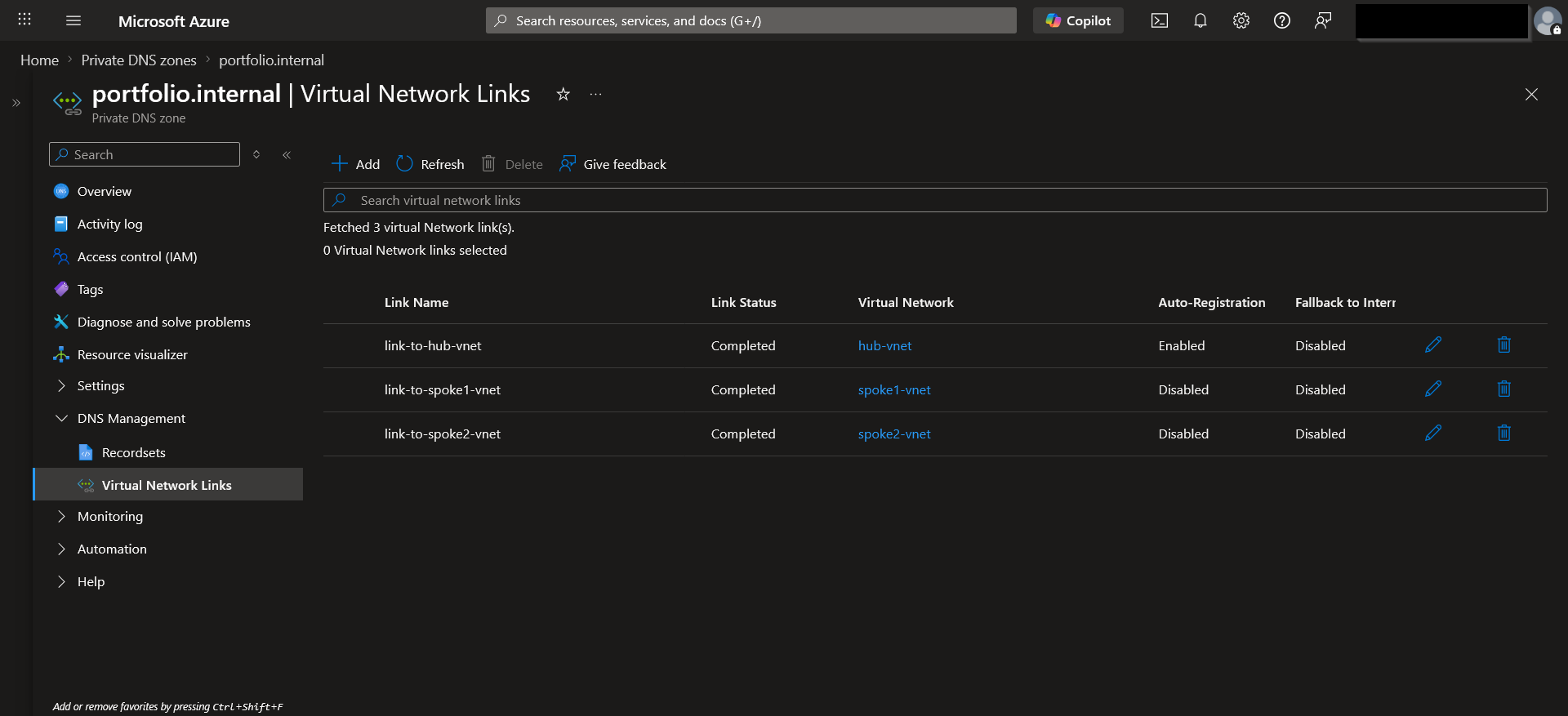
Task: Open the more options ellipsis by title
Action: pyautogui.click(x=596, y=94)
